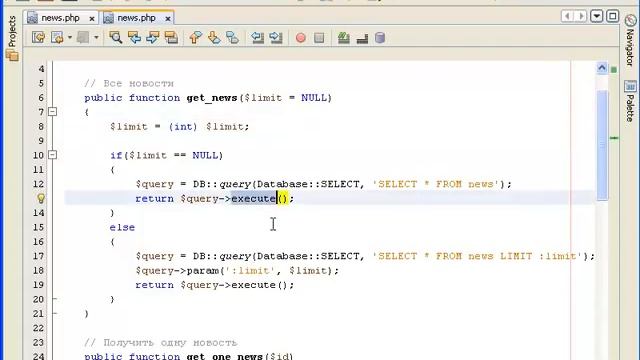This screenshot has width=640, height=360.
Task: Open the Palette side panel
Action: pyautogui.click(x=630, y=108)
